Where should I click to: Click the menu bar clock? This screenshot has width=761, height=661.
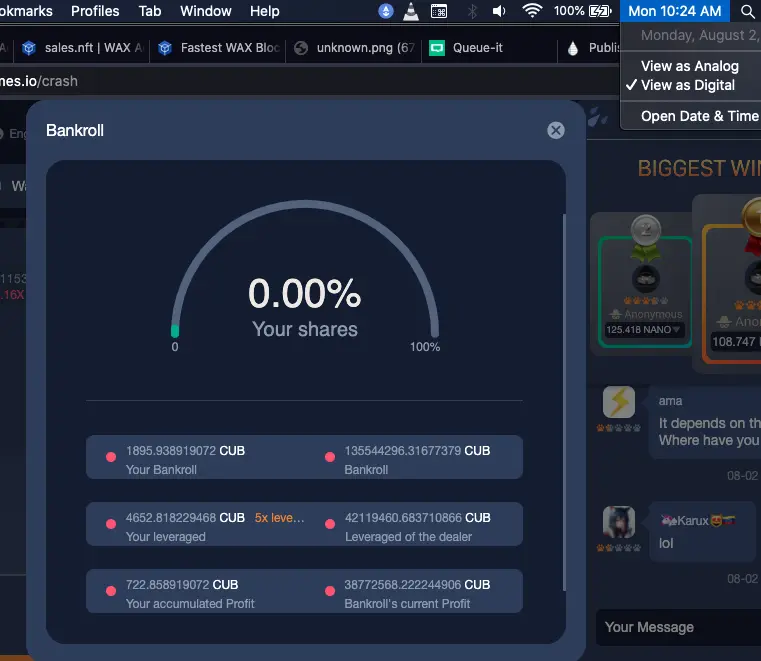[675, 11]
